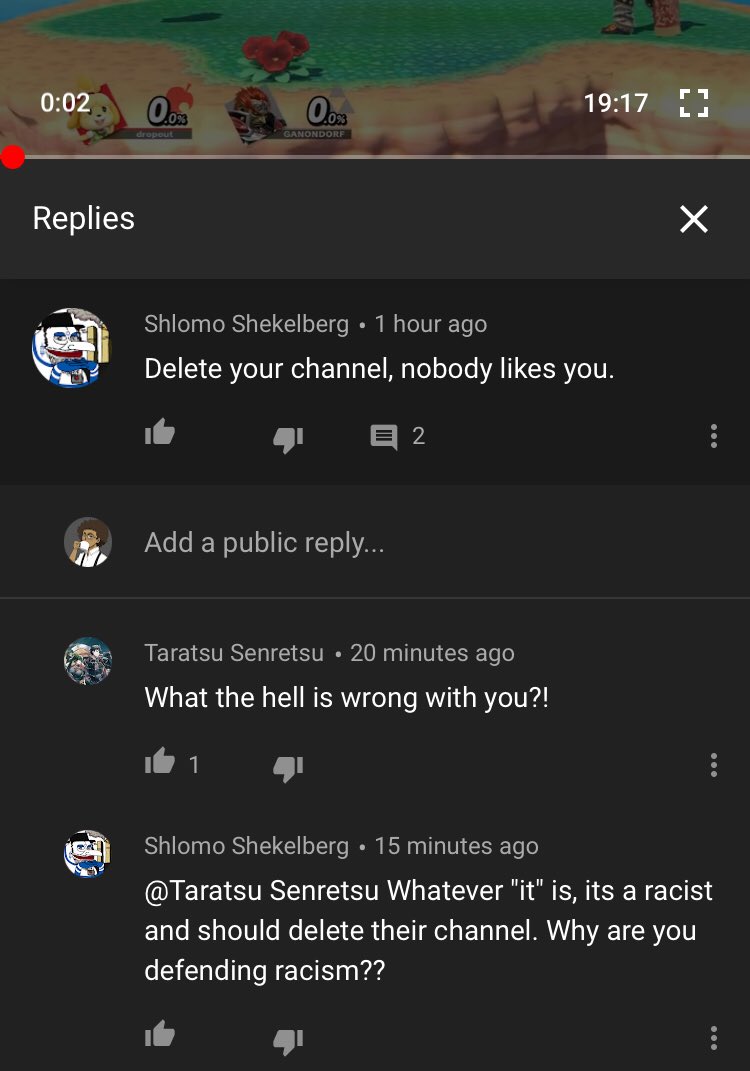Open options menu for last reply

(714, 1038)
